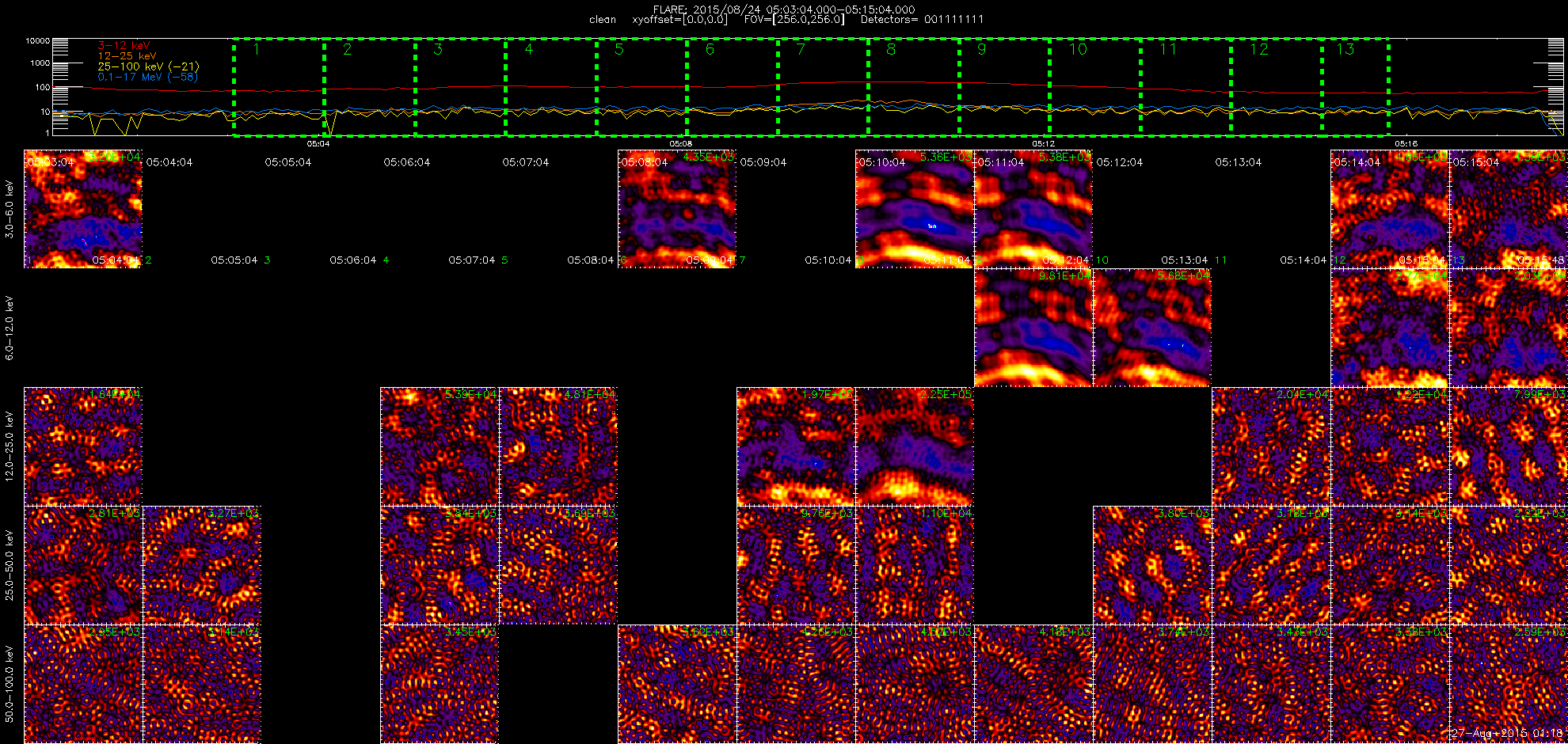Open the 12-25 keV image labeled 5.39E+04
This screenshot has width=1568, height=744.
440,446
